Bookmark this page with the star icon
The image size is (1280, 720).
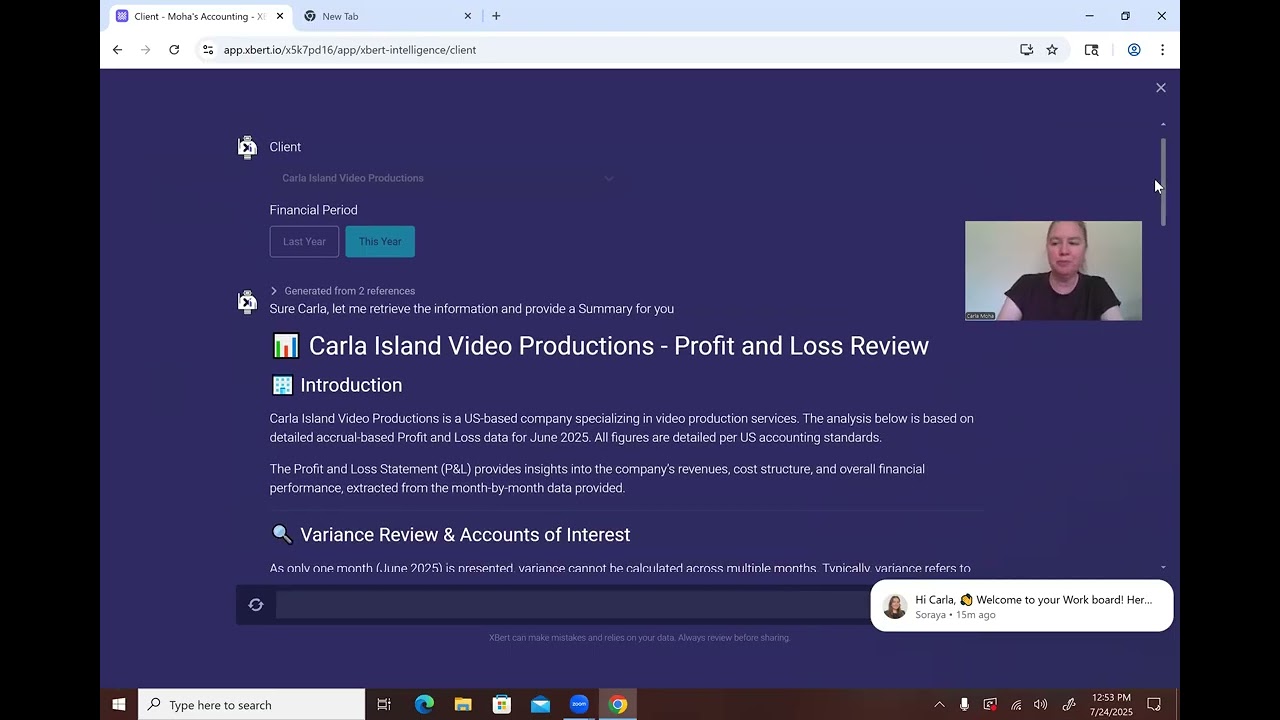pos(1052,50)
